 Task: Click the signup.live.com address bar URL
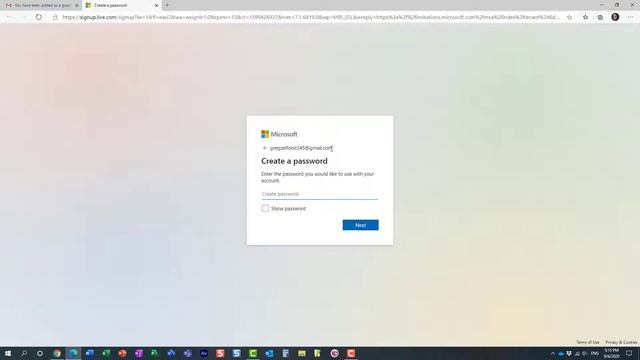pos(310,17)
